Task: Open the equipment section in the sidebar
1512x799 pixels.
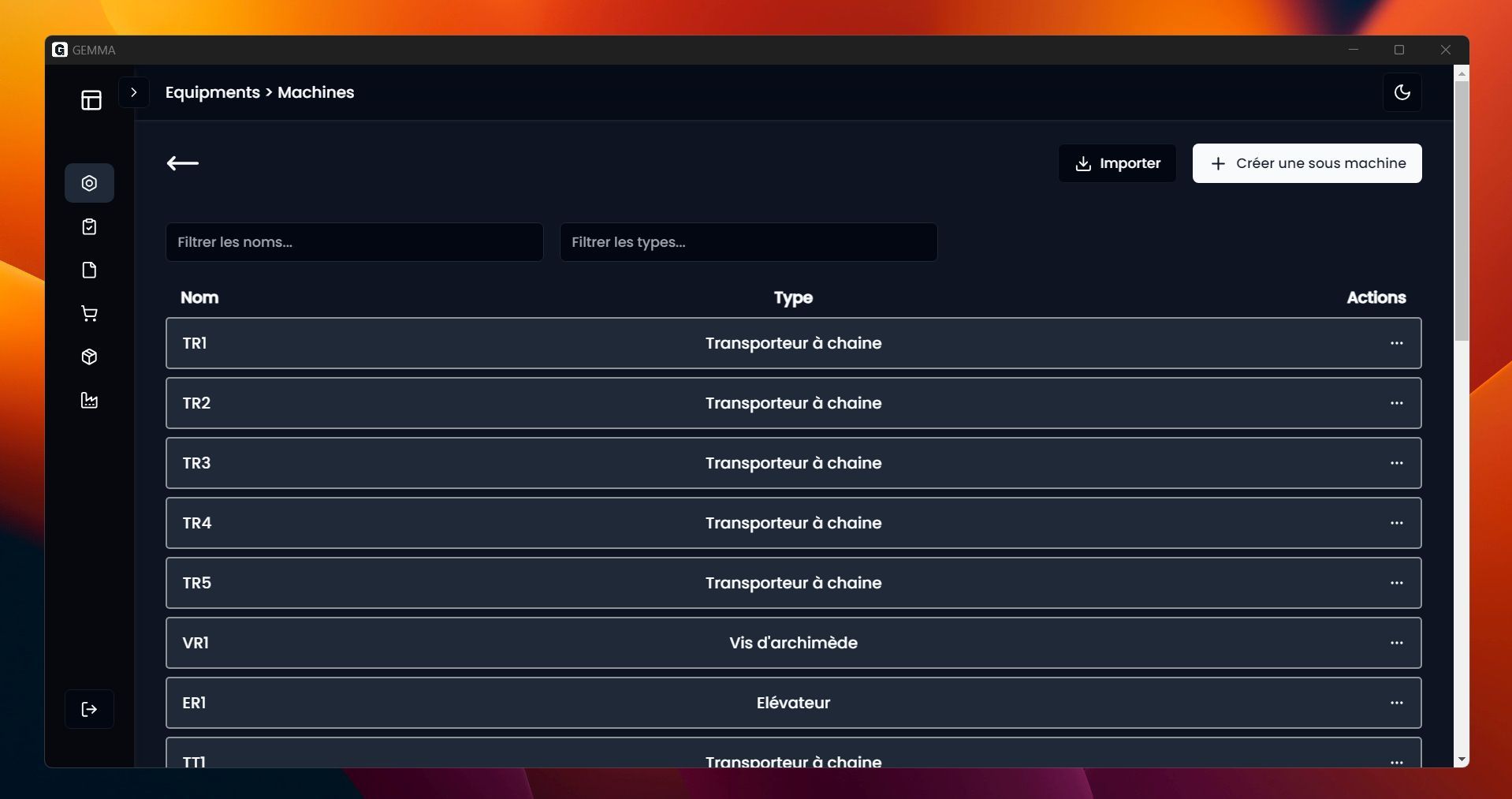Action: [x=89, y=183]
